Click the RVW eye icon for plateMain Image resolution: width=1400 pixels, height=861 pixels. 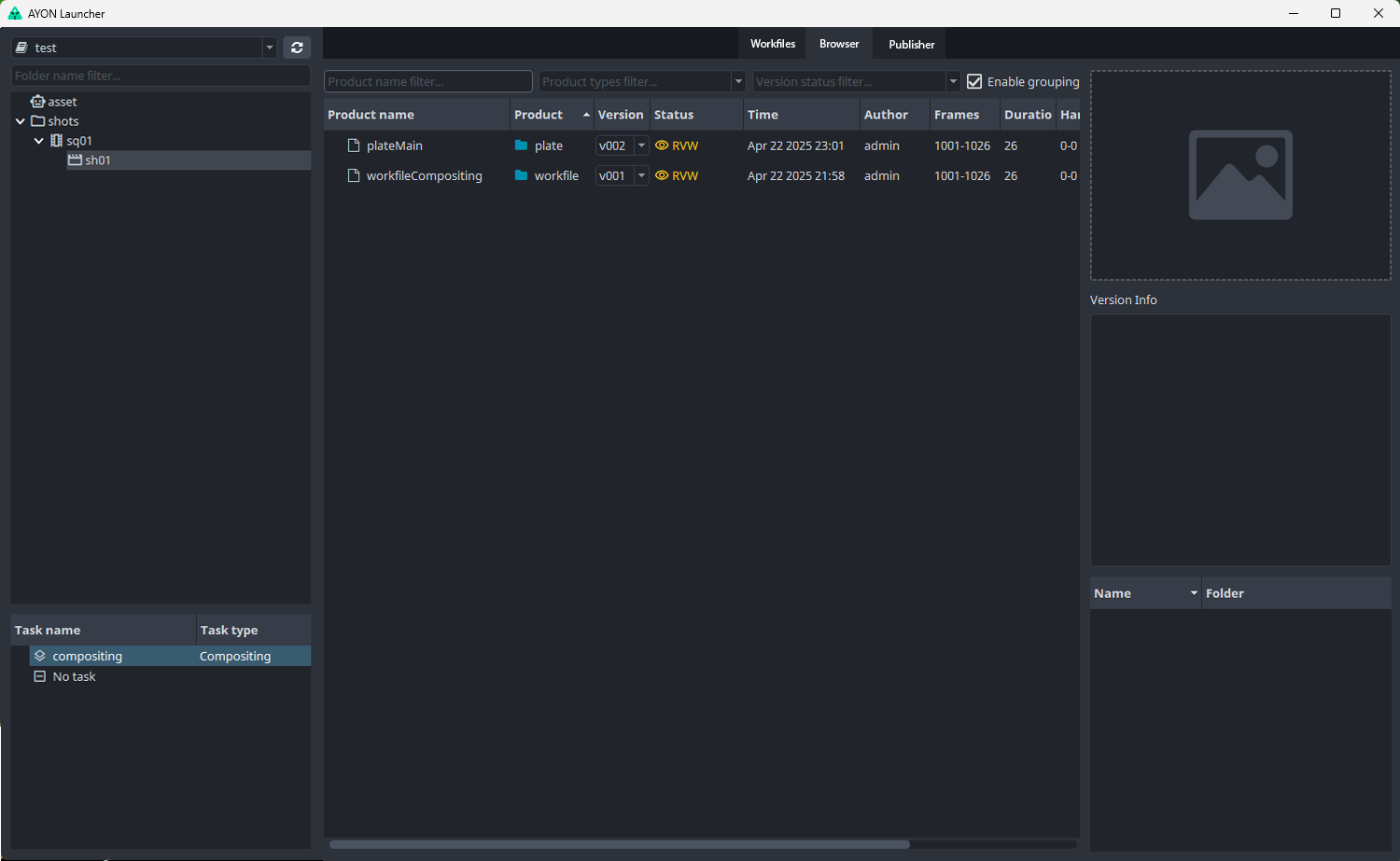tap(662, 146)
